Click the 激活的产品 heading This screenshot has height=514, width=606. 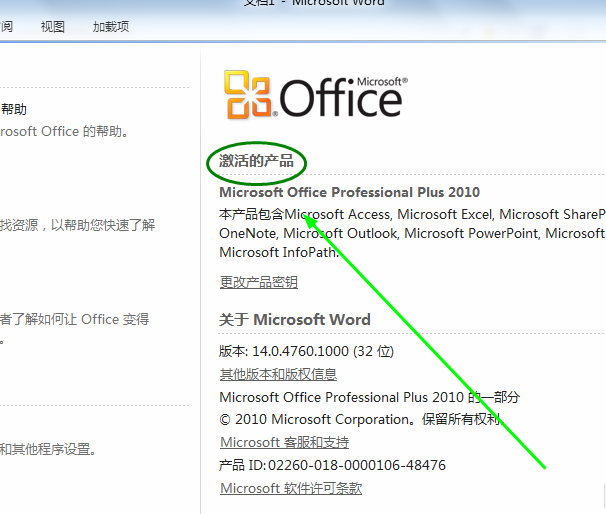[x=256, y=161]
